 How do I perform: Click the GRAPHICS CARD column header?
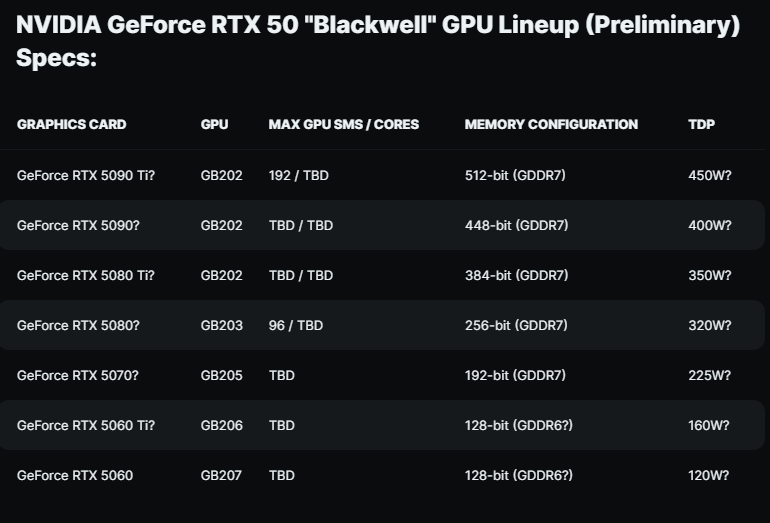pyautogui.click(x=72, y=125)
